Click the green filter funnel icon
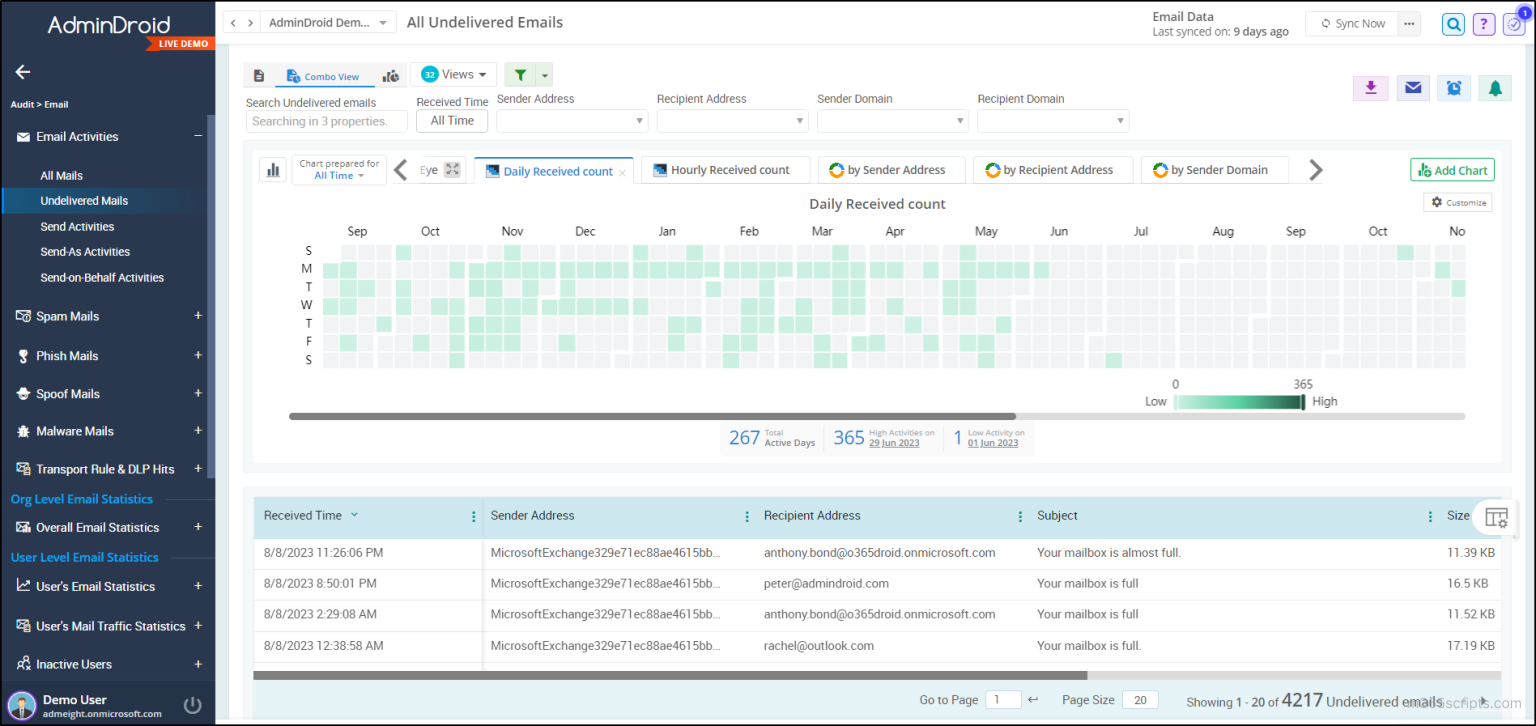Viewport: 1536px width, 726px height. coord(519,74)
